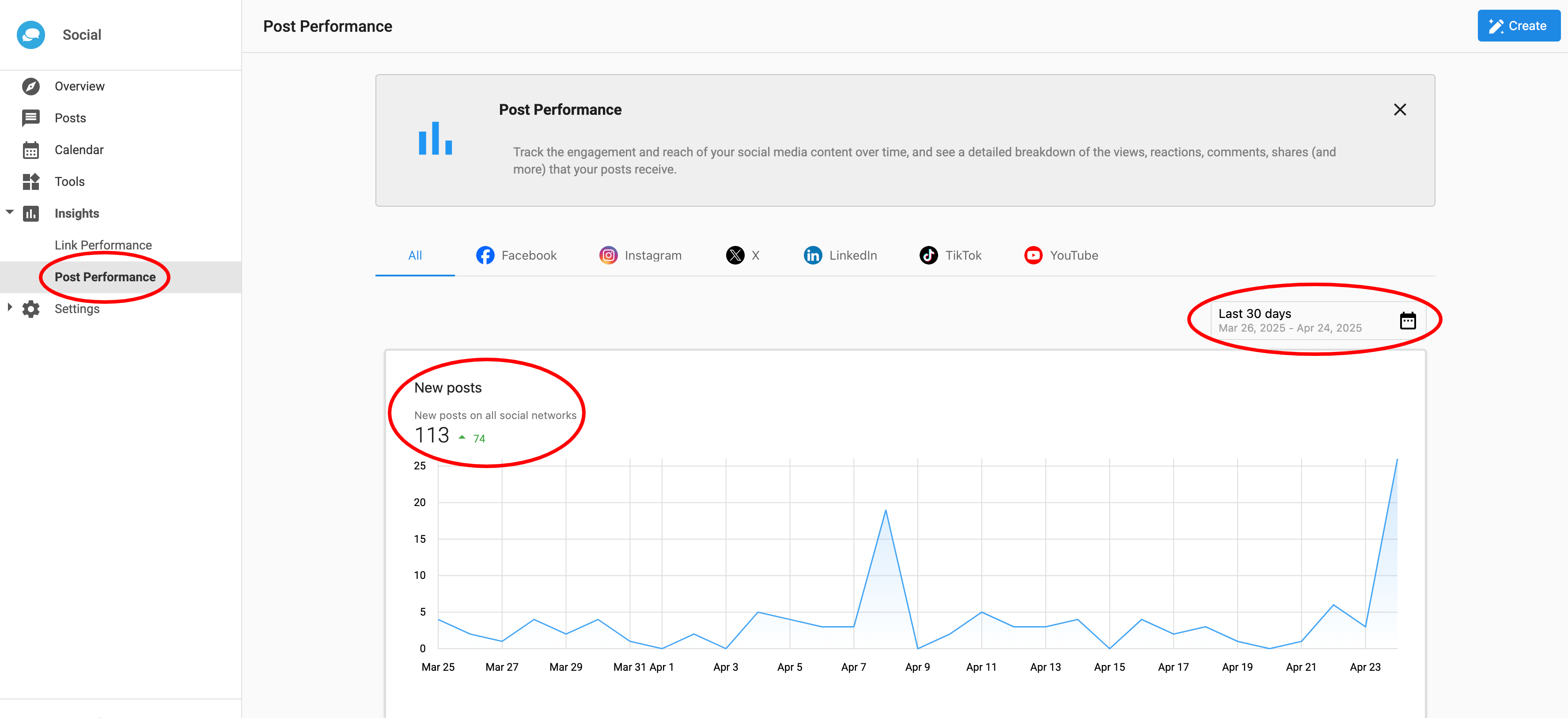Expand the Settings section arrow
This screenshot has width=1568, height=718.
click(x=10, y=307)
